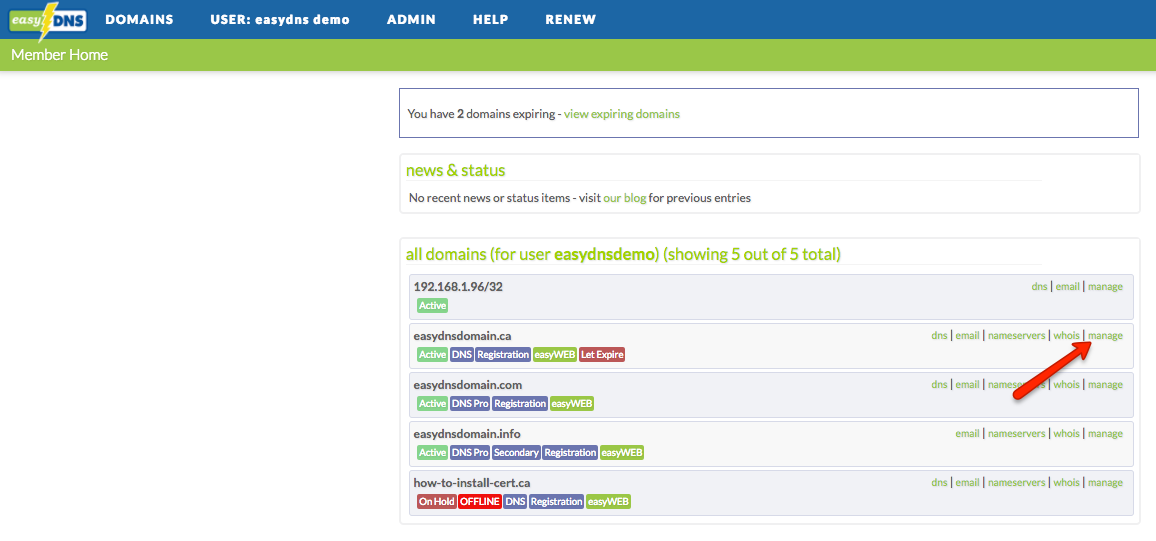
Task: Open nameservers for easydnsdomain.ca
Action: [x=1017, y=335]
